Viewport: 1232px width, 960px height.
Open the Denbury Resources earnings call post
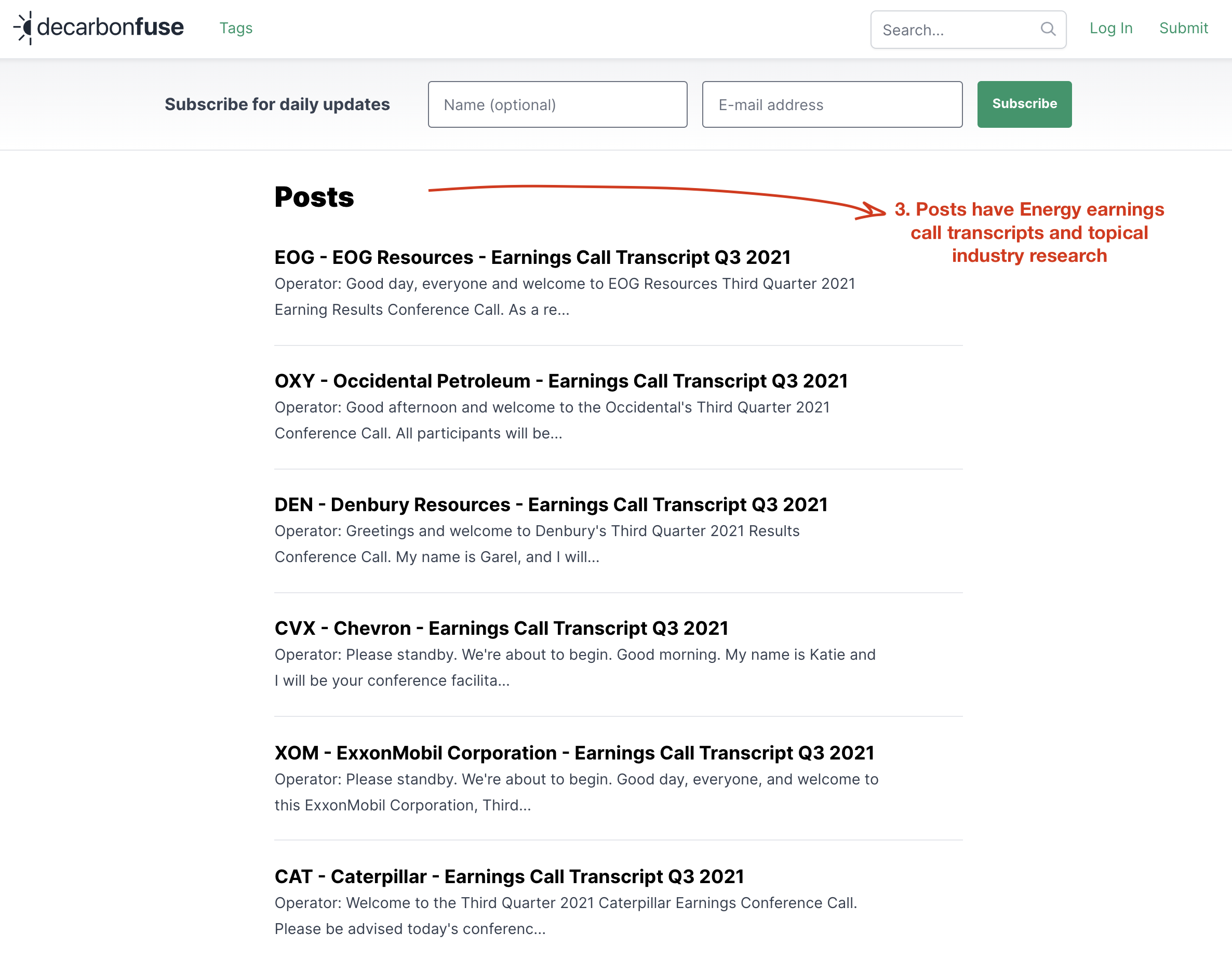pyautogui.click(x=551, y=505)
